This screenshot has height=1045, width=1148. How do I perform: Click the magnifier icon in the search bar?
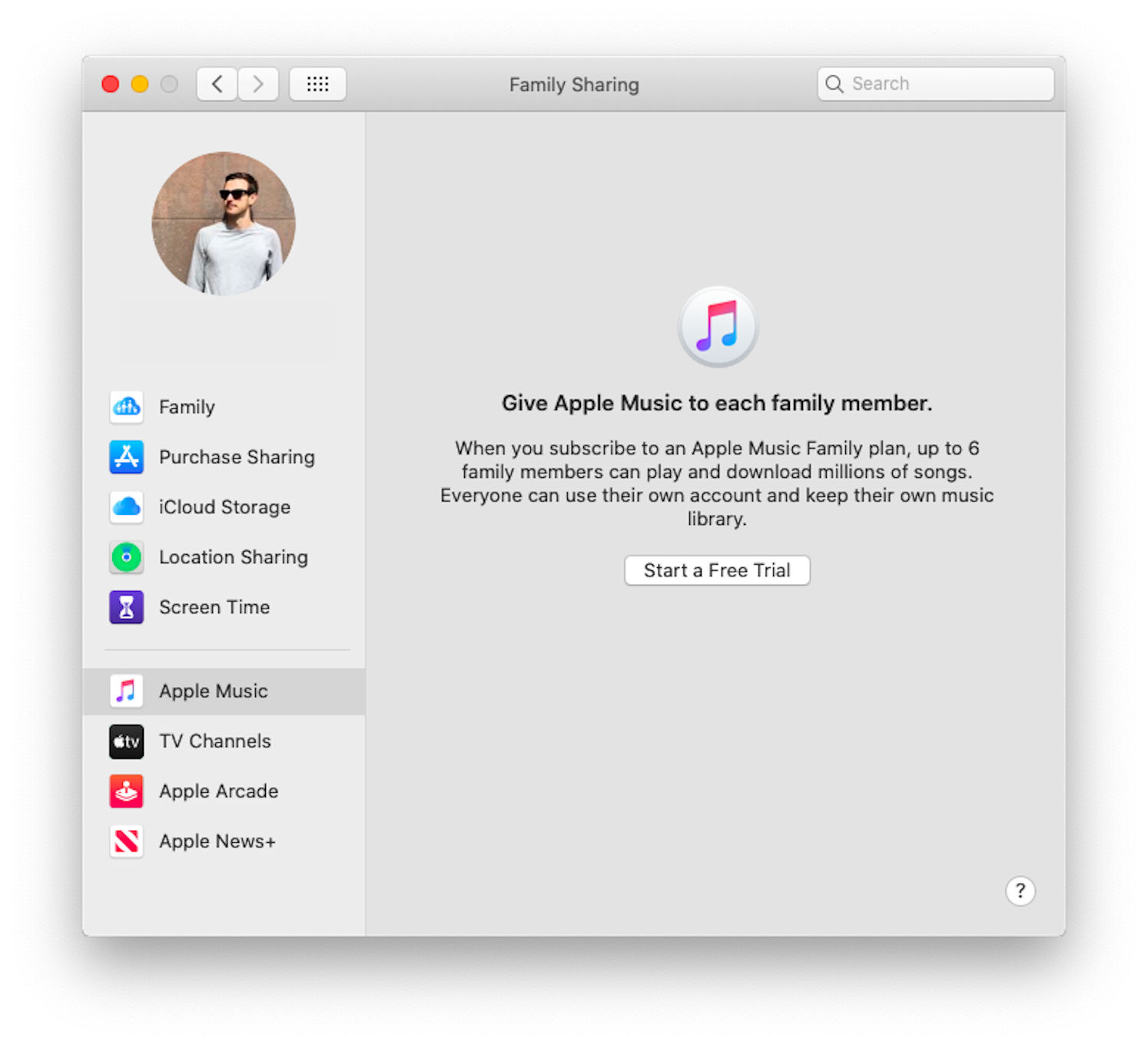coord(834,84)
